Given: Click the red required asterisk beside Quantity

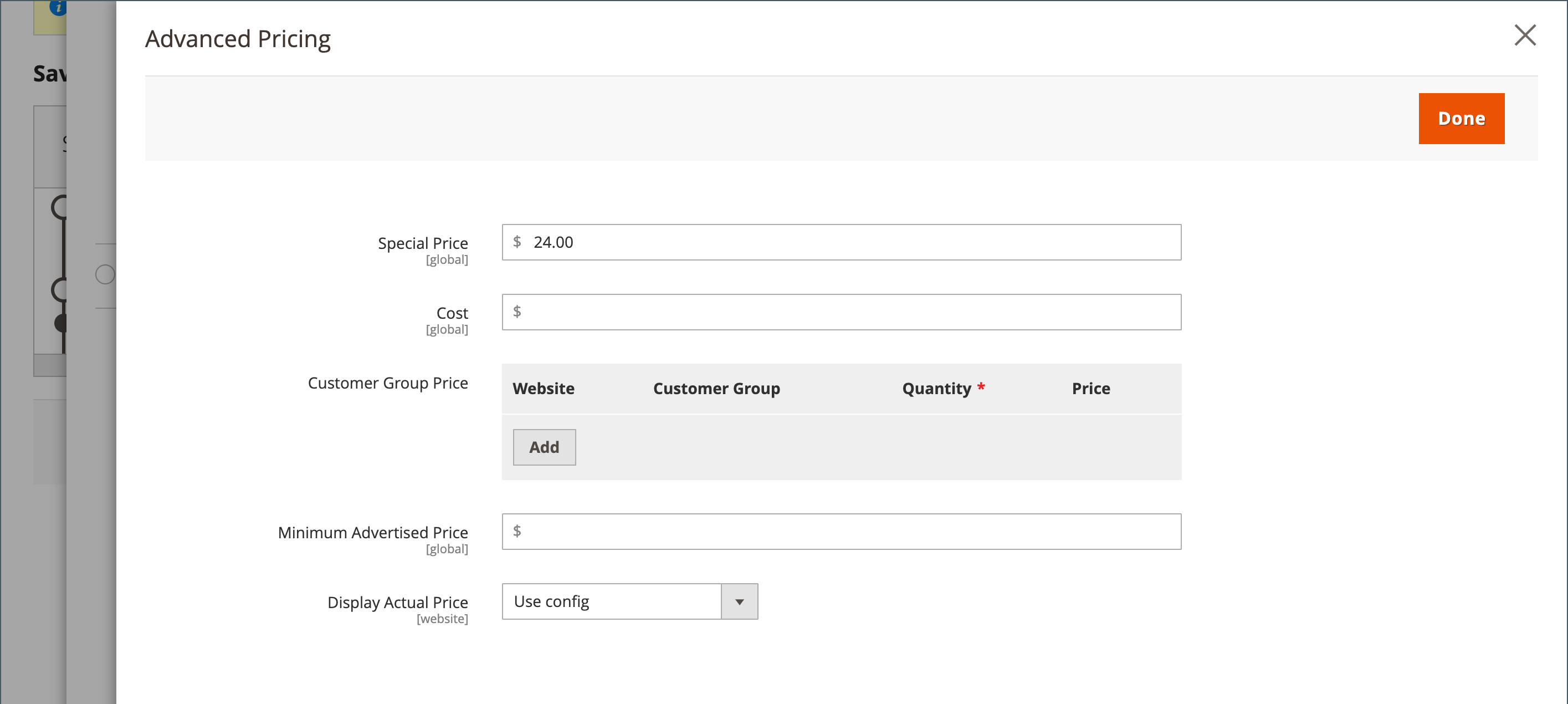Looking at the screenshot, I should [x=981, y=387].
